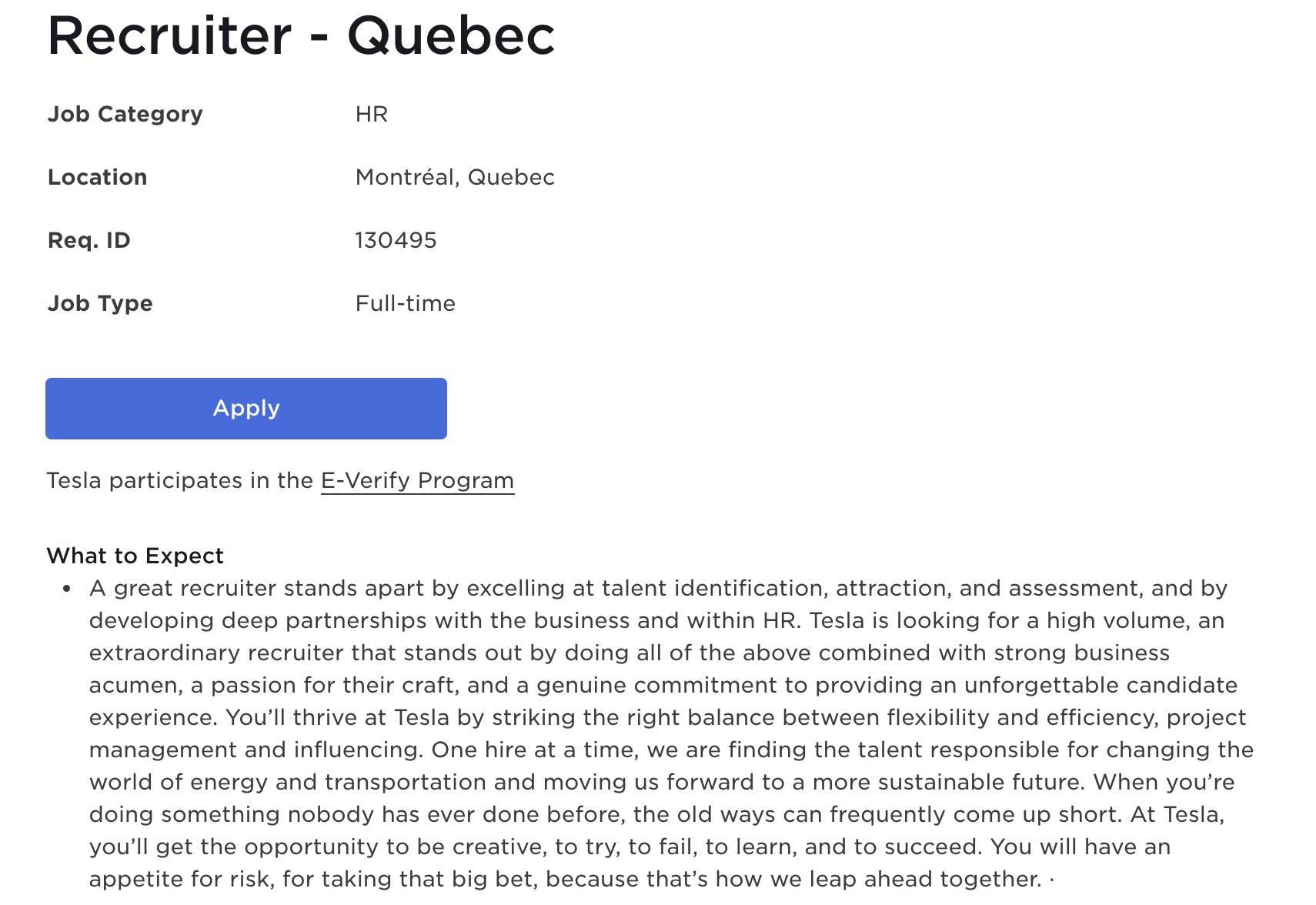This screenshot has height=905, width=1316.
Task: Open the E-Verify Program link
Action: point(417,481)
